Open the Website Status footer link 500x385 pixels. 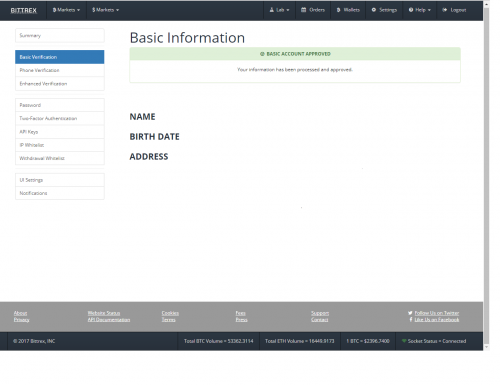(104, 313)
